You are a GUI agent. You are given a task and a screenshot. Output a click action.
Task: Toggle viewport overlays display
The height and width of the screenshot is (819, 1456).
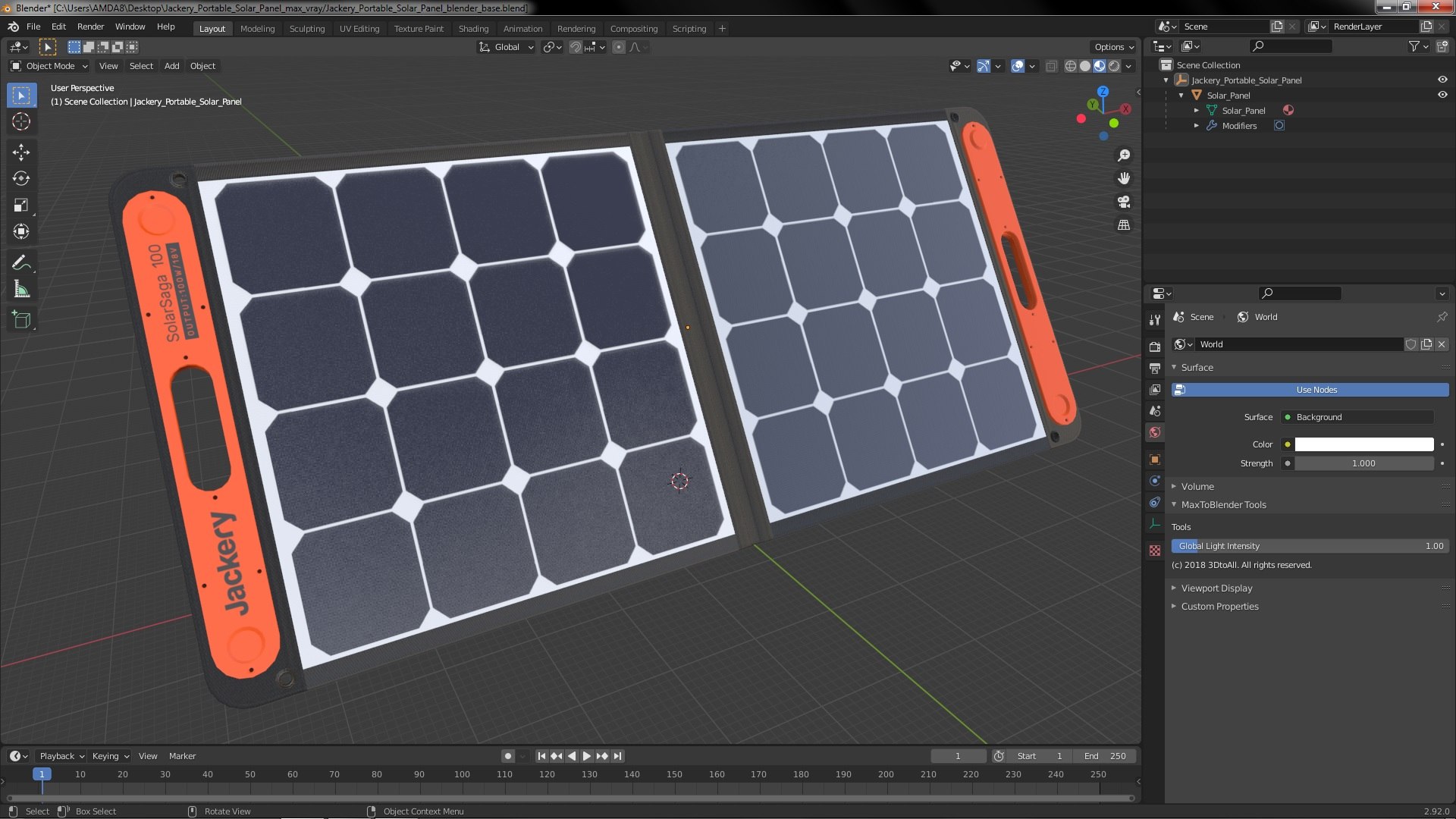click(x=1018, y=66)
